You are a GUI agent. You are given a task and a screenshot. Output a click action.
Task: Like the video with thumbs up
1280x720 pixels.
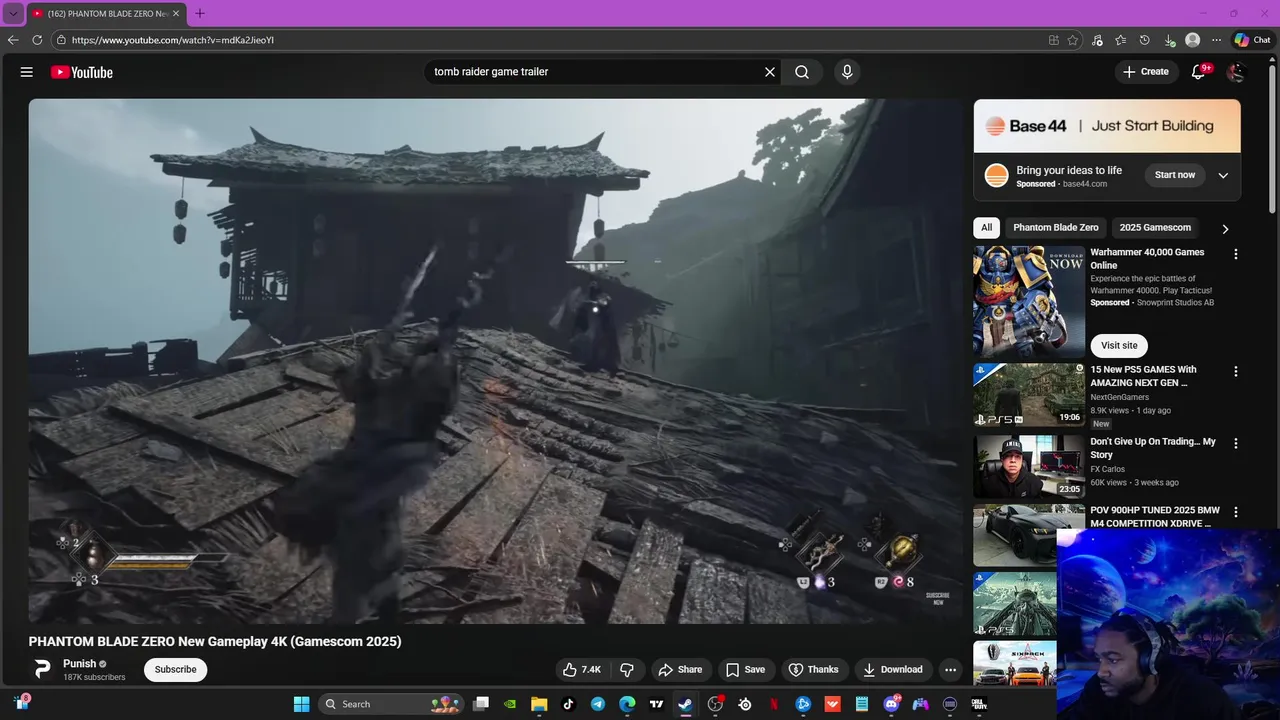583,670
